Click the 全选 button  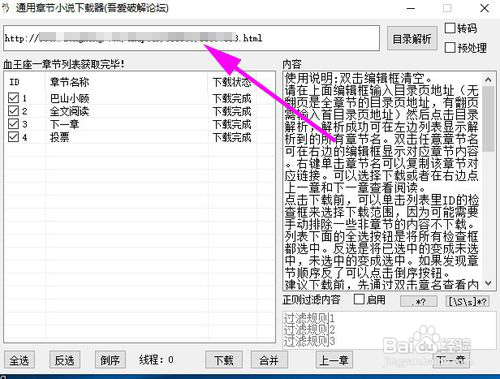[x=19, y=360]
